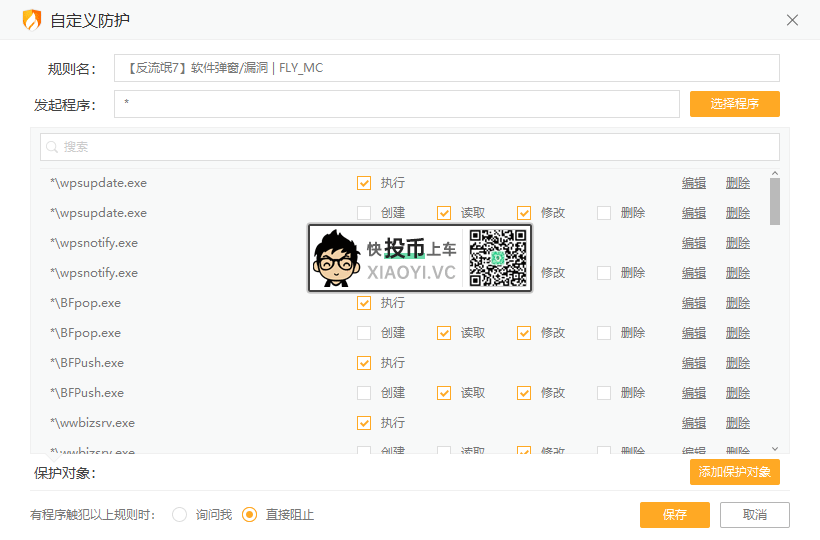Uncheck 读取 for BFPush.exe file row
Viewport: 820px width, 540px height.
point(444,393)
